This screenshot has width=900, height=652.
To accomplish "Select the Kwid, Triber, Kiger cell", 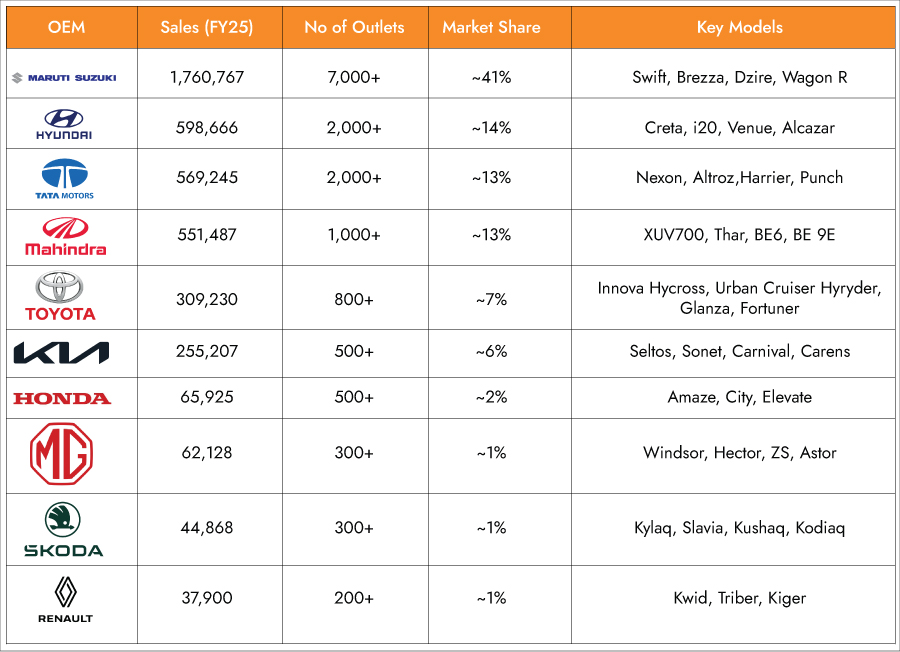I will (x=739, y=598).
